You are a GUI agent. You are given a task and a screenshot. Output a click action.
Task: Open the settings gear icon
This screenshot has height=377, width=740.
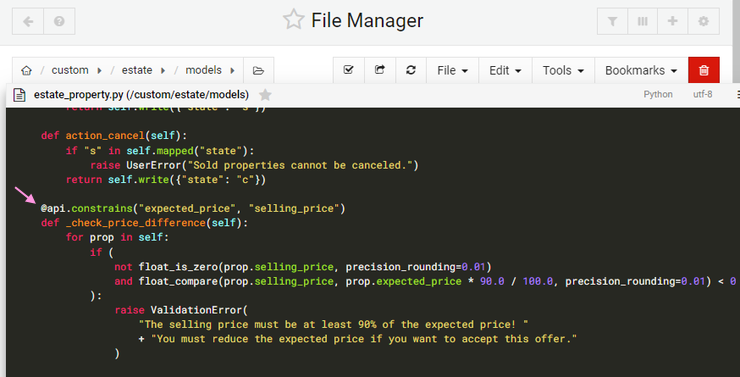tap(704, 21)
